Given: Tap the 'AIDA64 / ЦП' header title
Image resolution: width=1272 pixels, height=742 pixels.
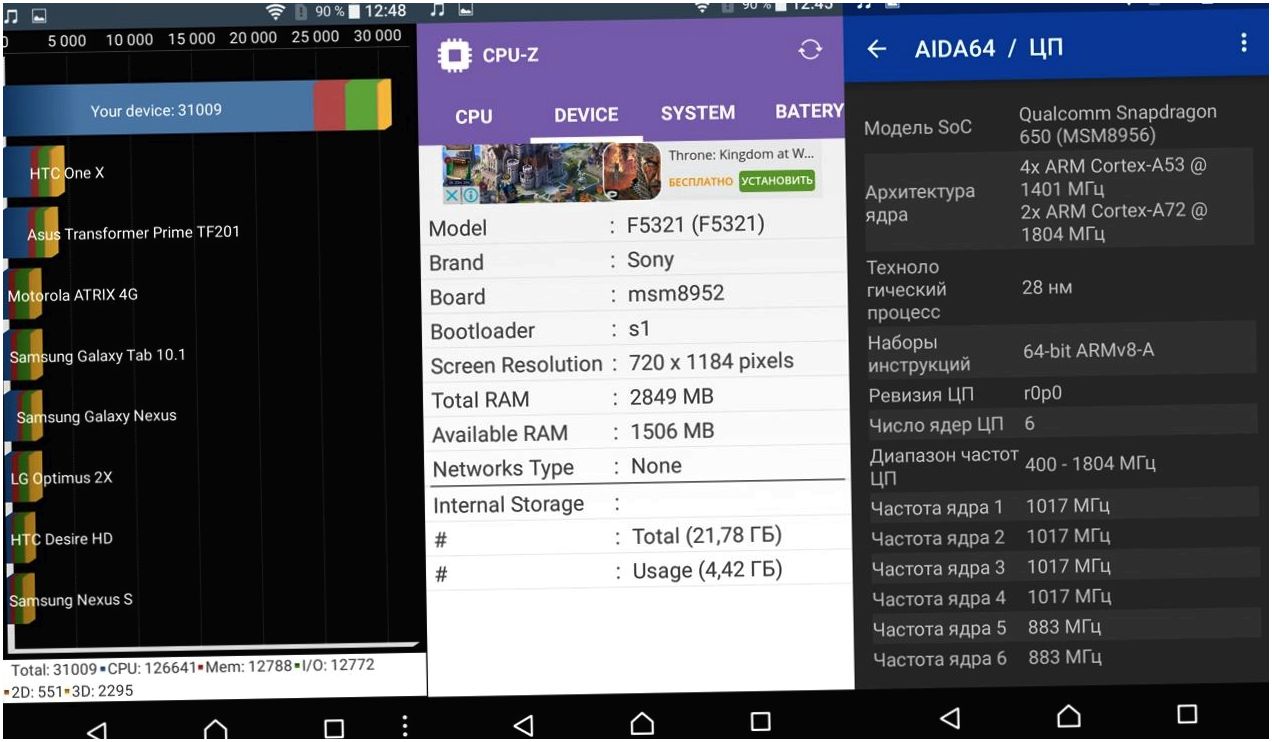Looking at the screenshot, I should coord(989,48).
